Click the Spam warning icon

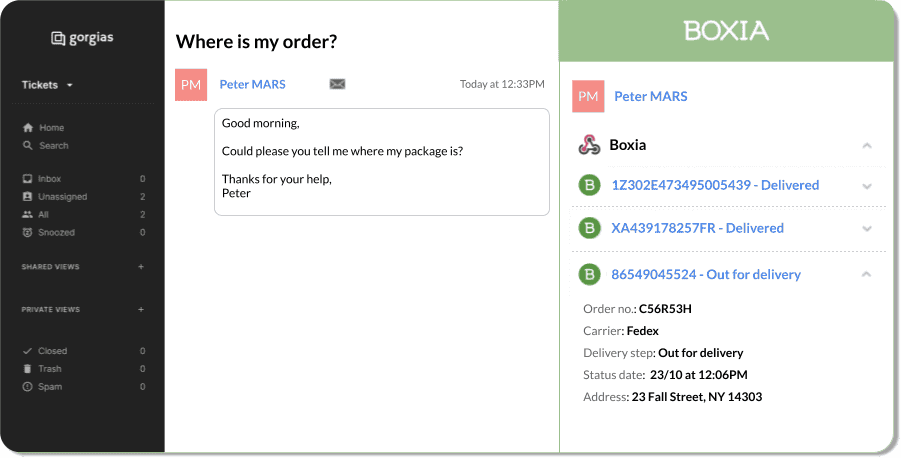27,387
